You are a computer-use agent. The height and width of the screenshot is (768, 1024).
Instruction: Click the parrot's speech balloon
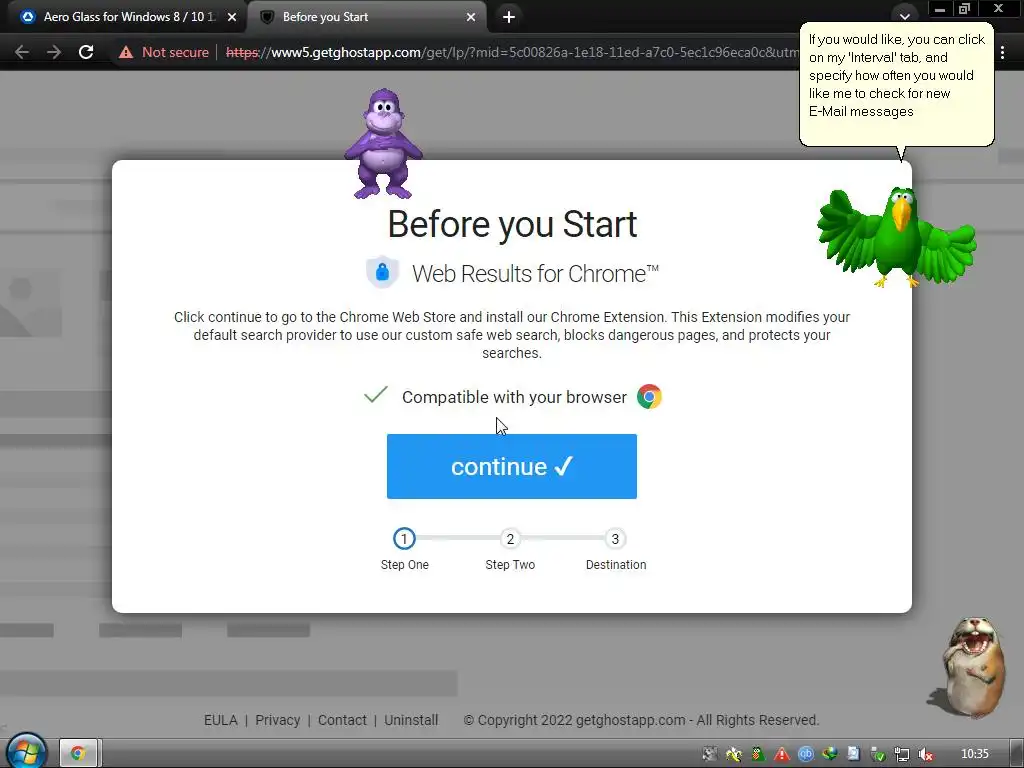pos(897,84)
